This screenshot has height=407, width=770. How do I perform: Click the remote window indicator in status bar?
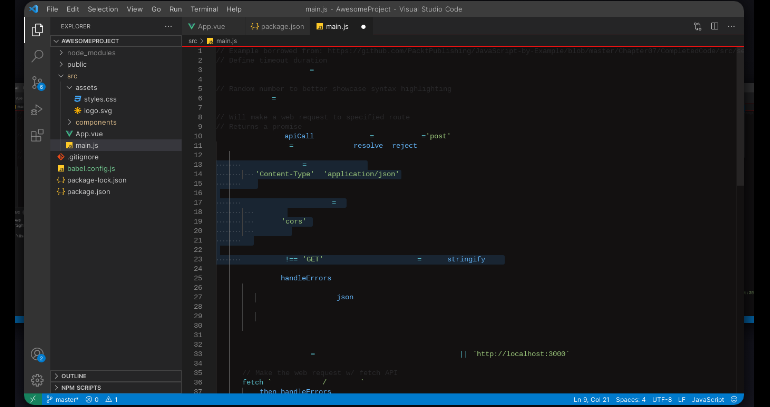click(33, 400)
